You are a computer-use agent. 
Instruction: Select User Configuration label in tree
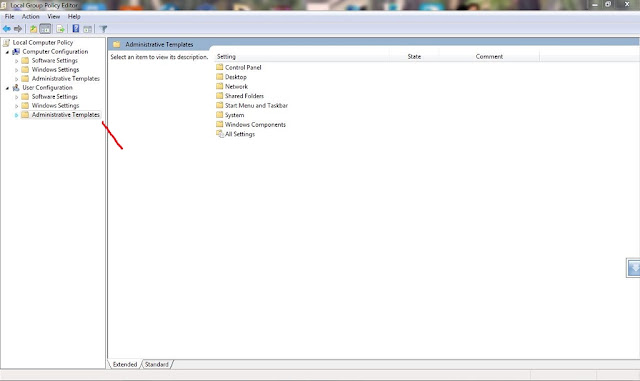[47, 87]
